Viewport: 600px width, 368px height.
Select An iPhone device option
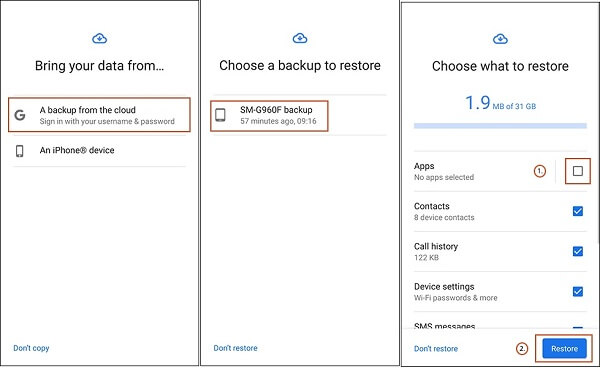coord(99,151)
